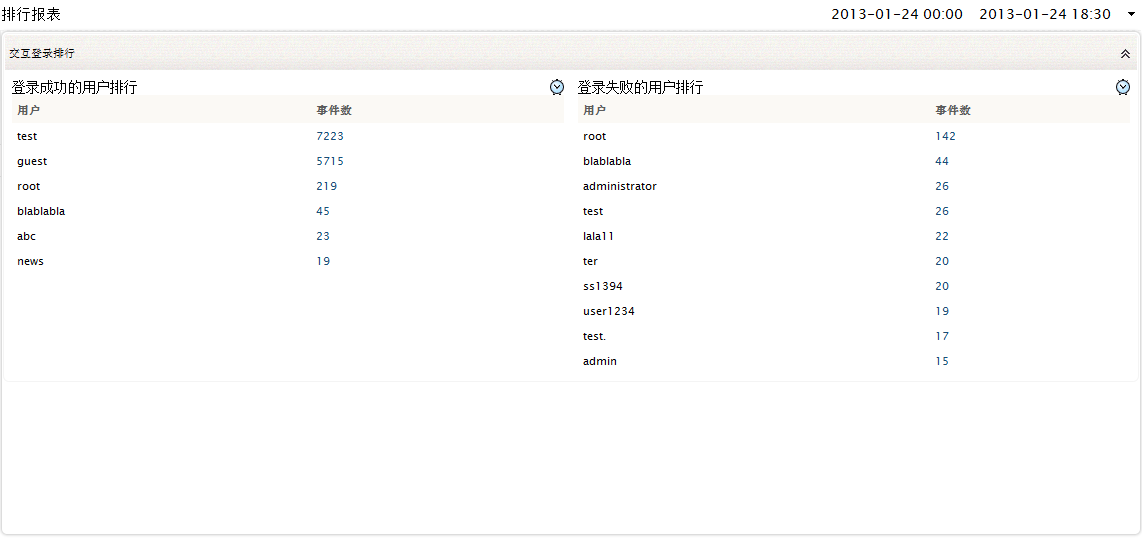The image size is (1142, 543).
Task: Click 事件数 column header in failed logins table
Action: pyautogui.click(x=953, y=111)
